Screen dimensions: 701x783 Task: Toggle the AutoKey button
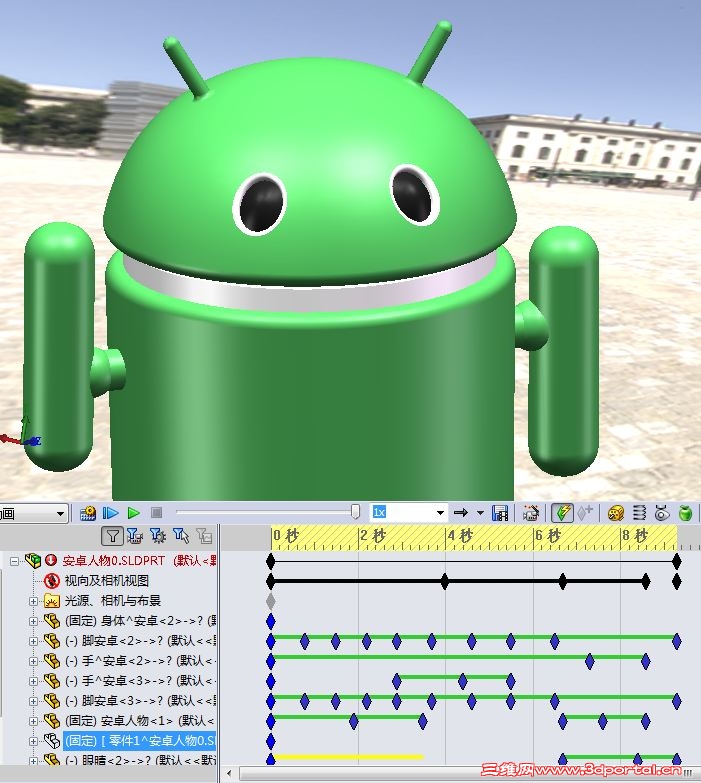pyautogui.click(x=562, y=513)
